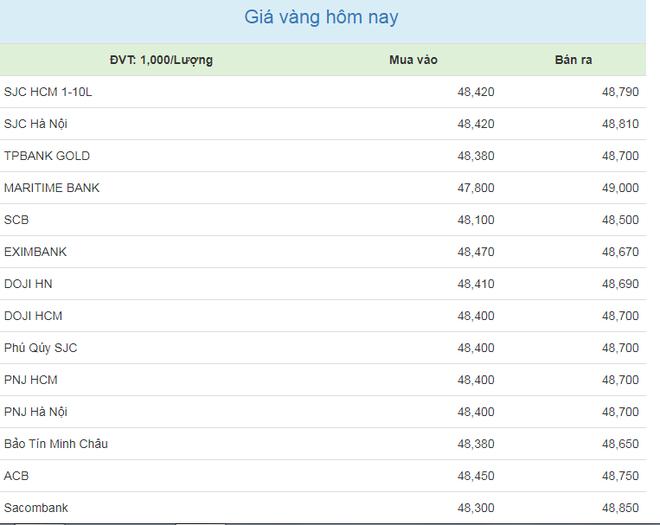
Task: Click sell price 49,000 of MARITIME BANK
Action: pyautogui.click(x=620, y=188)
